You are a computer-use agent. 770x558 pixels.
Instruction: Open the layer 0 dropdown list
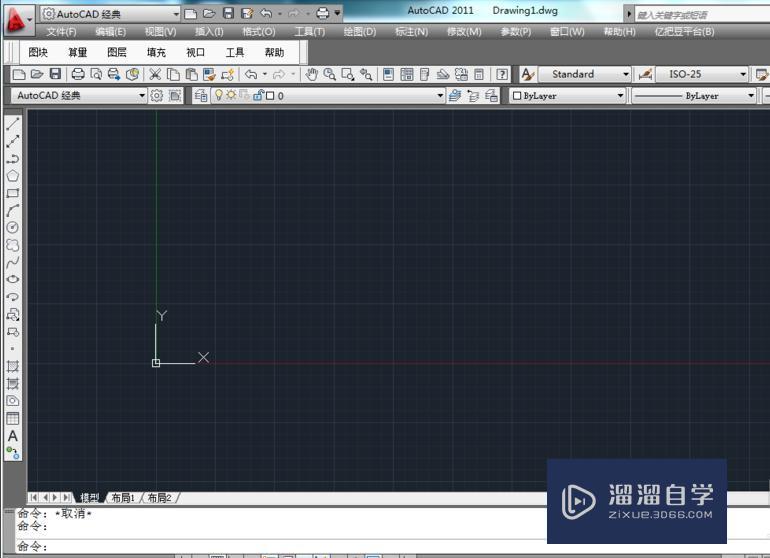(x=440, y=96)
